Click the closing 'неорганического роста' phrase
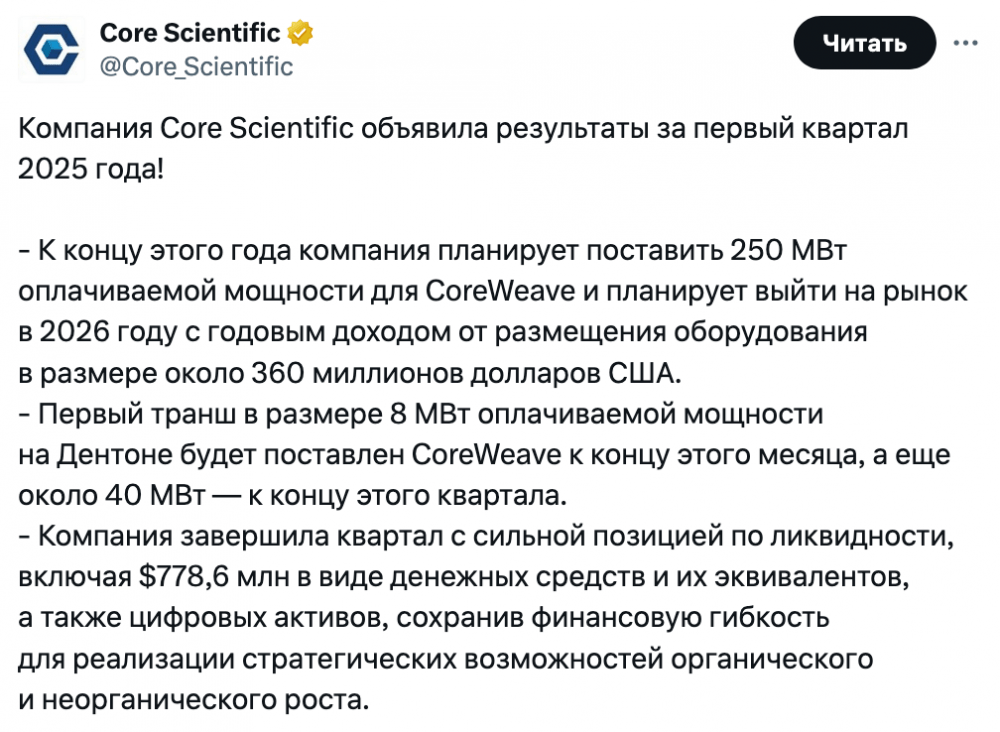 [x=203, y=700]
